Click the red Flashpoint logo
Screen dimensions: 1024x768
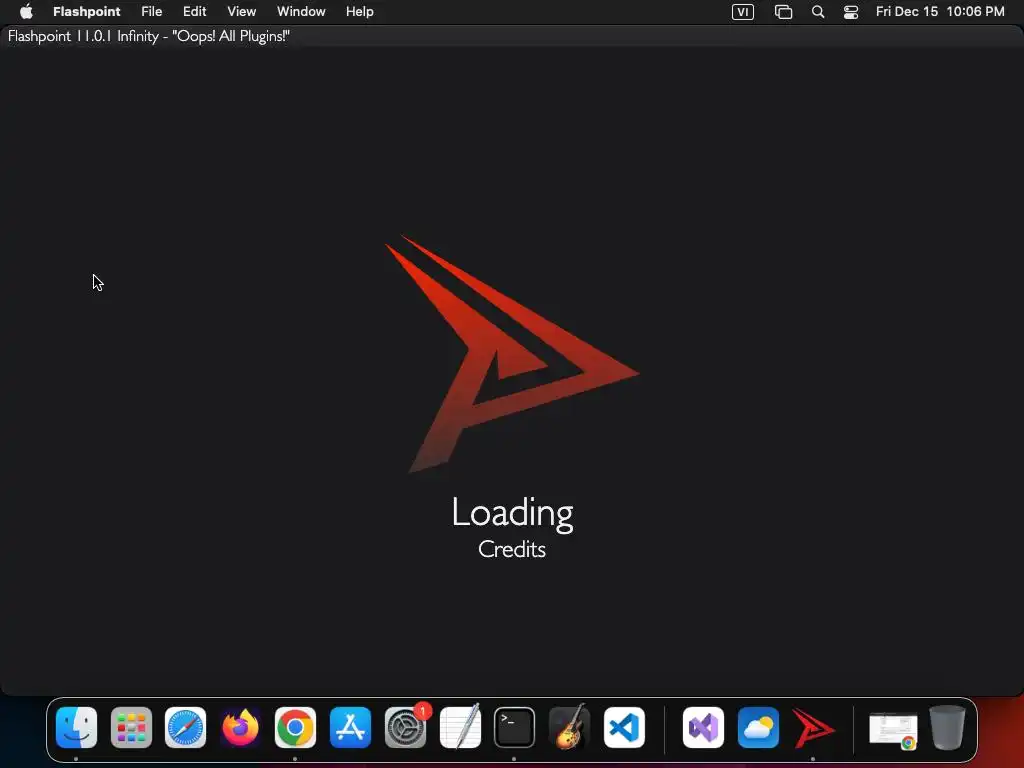[511, 354]
